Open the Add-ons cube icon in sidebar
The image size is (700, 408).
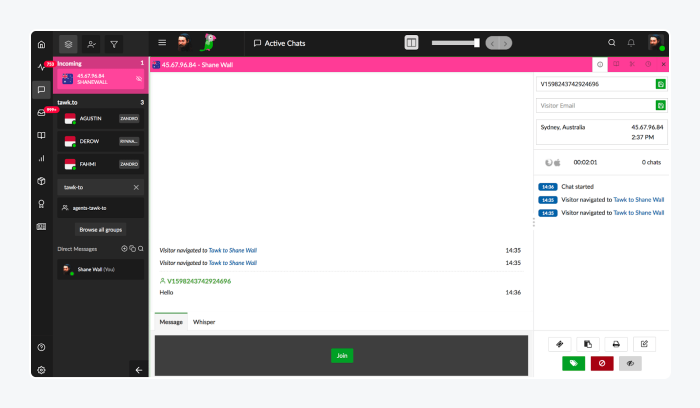42,181
